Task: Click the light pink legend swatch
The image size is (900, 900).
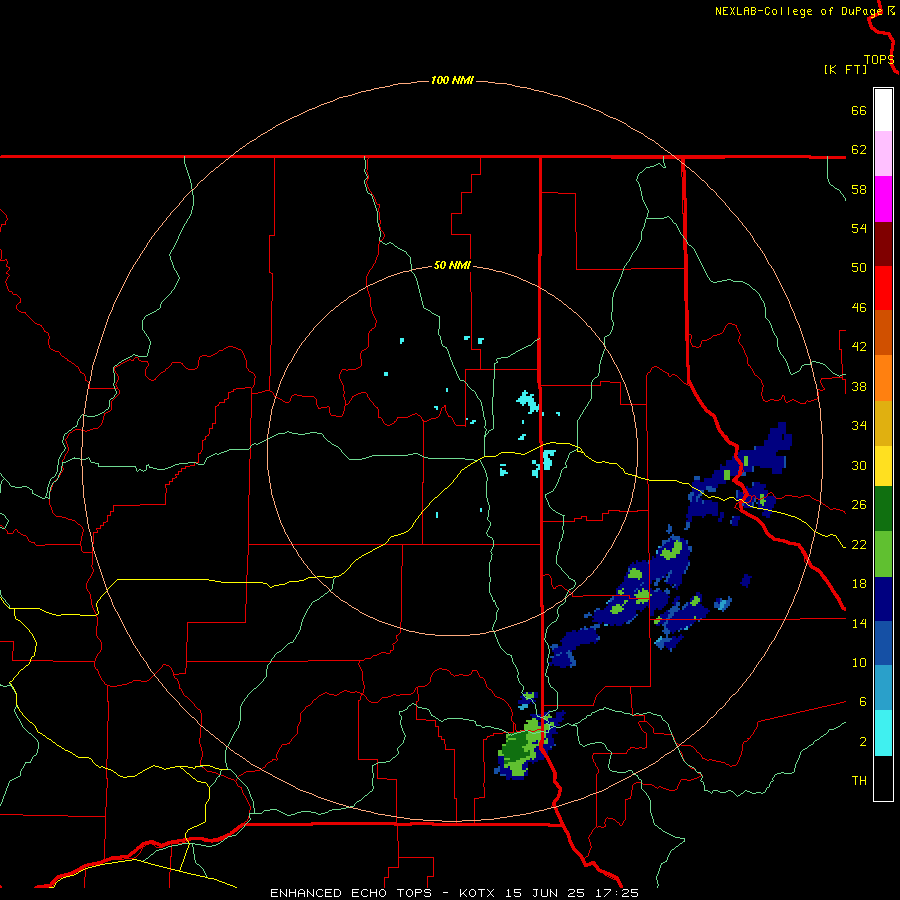Action: (x=883, y=153)
